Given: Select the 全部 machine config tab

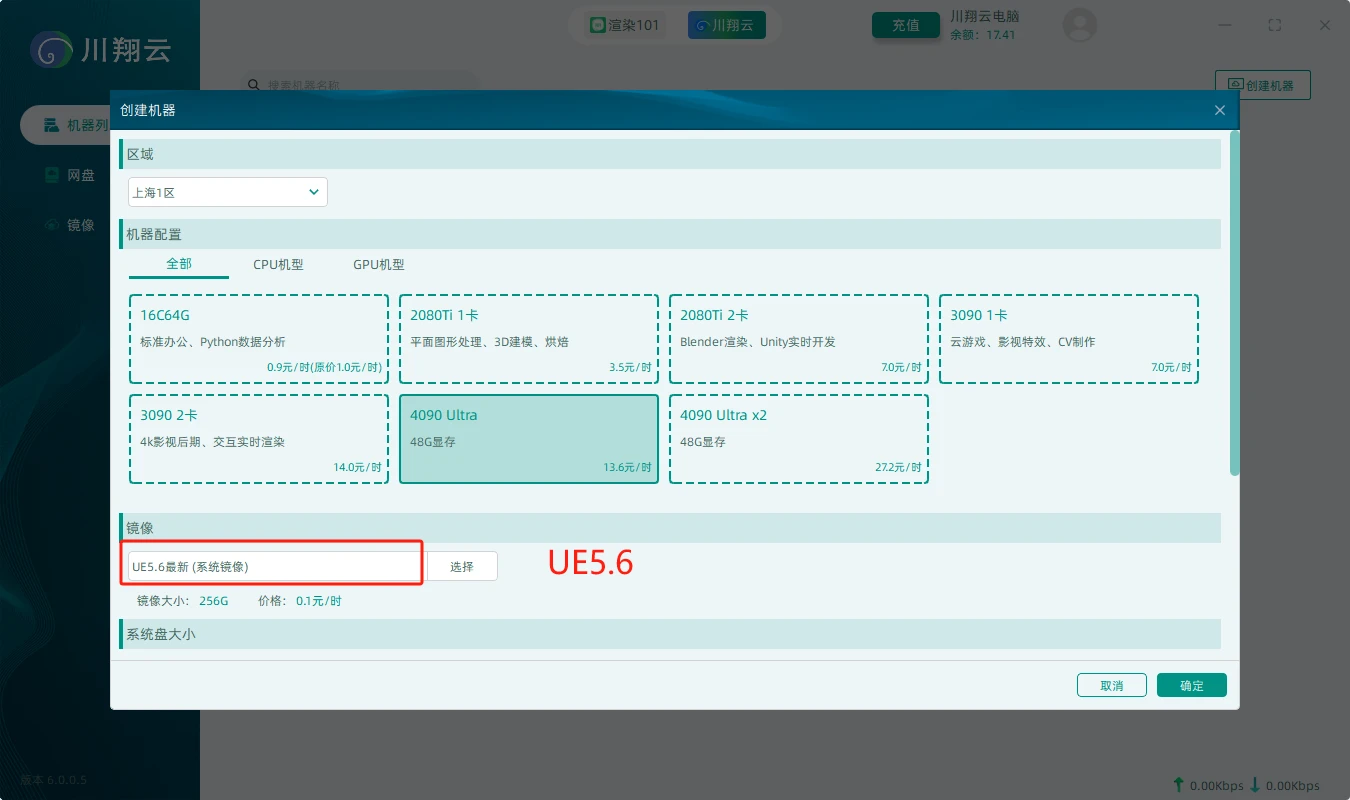Looking at the screenshot, I should click(179, 265).
